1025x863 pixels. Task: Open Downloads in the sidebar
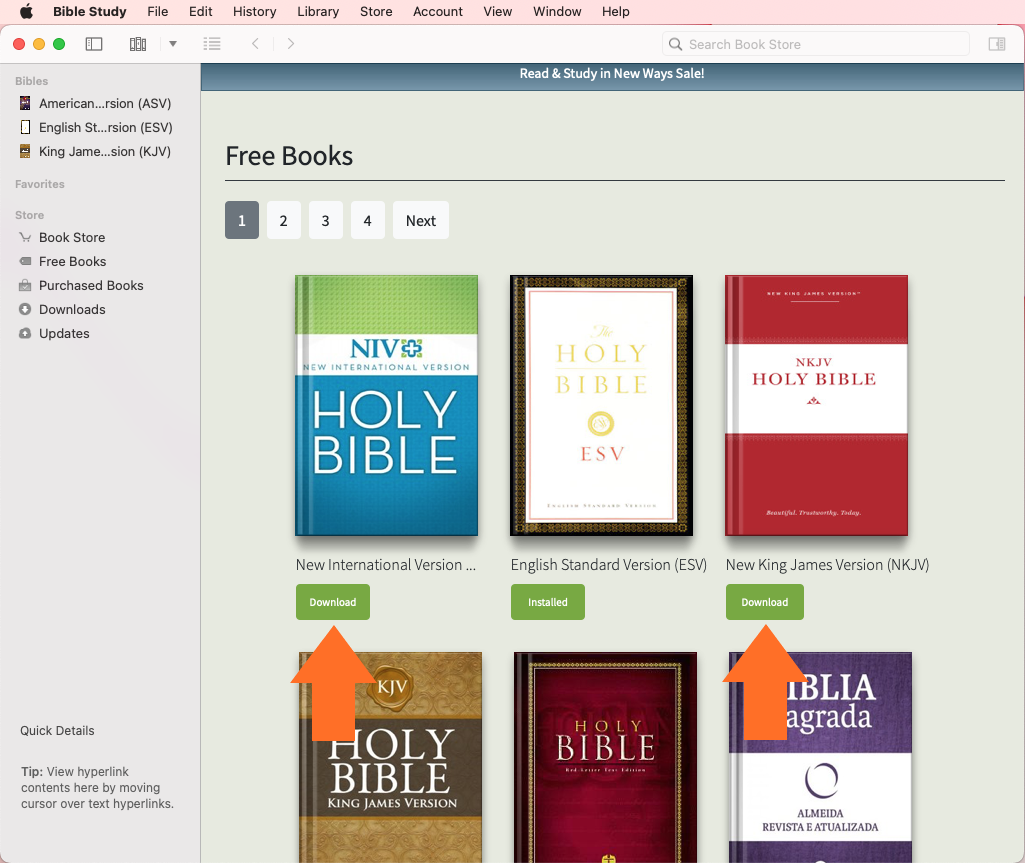(72, 309)
